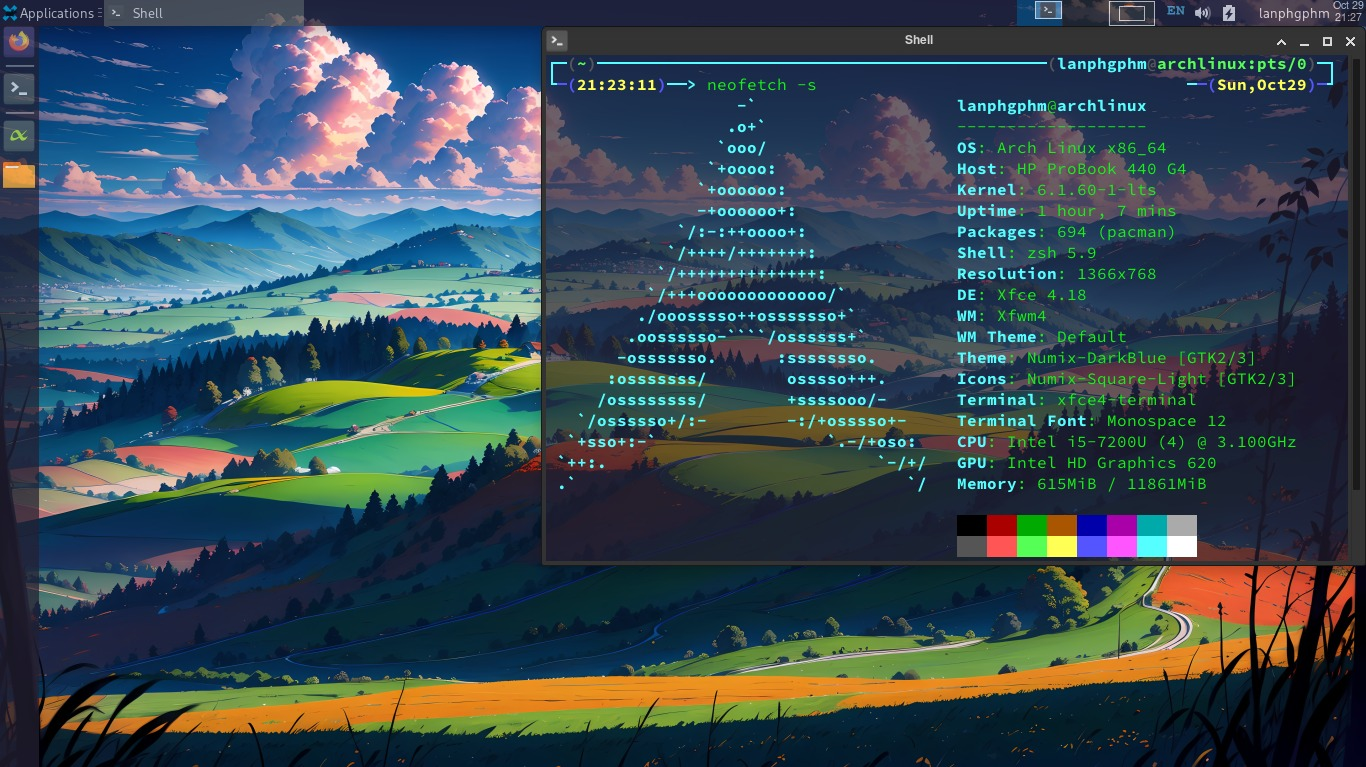The image size is (1366, 767).
Task: Click 'lanphgphm@archlinux:pts/0' in prompt header
Action: 1182,64
